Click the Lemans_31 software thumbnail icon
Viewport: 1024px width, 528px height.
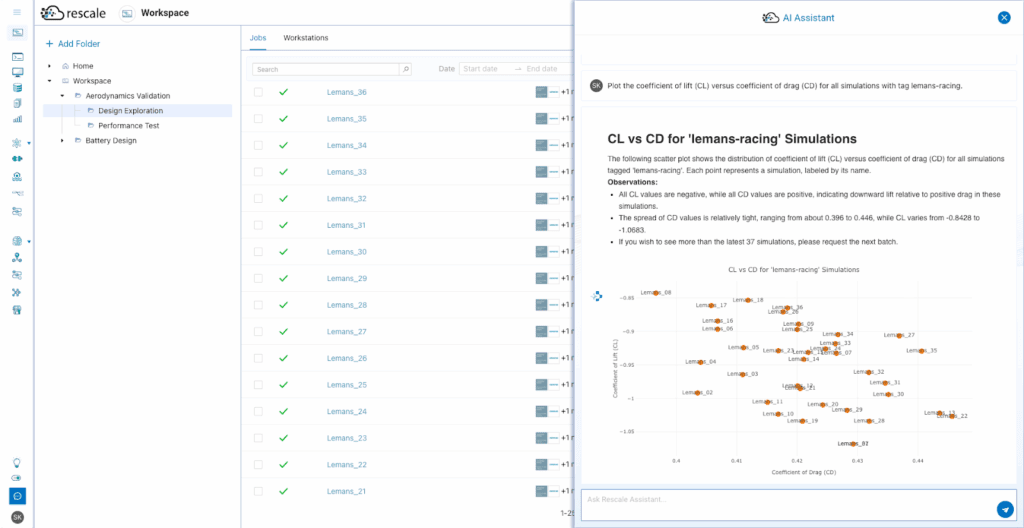(541, 225)
